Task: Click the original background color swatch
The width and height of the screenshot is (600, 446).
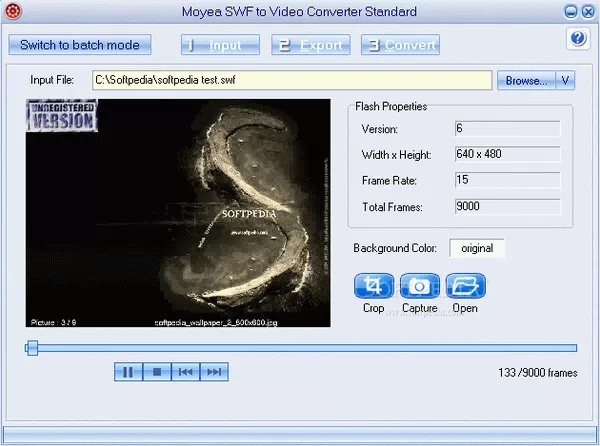Action: click(x=477, y=248)
